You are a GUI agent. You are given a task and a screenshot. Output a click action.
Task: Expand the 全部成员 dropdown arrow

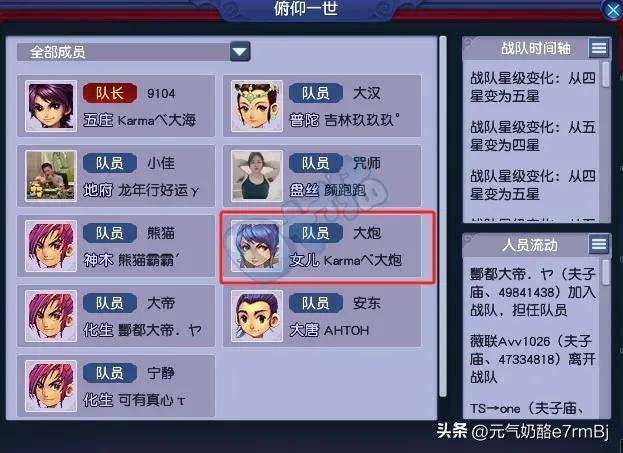pos(240,52)
